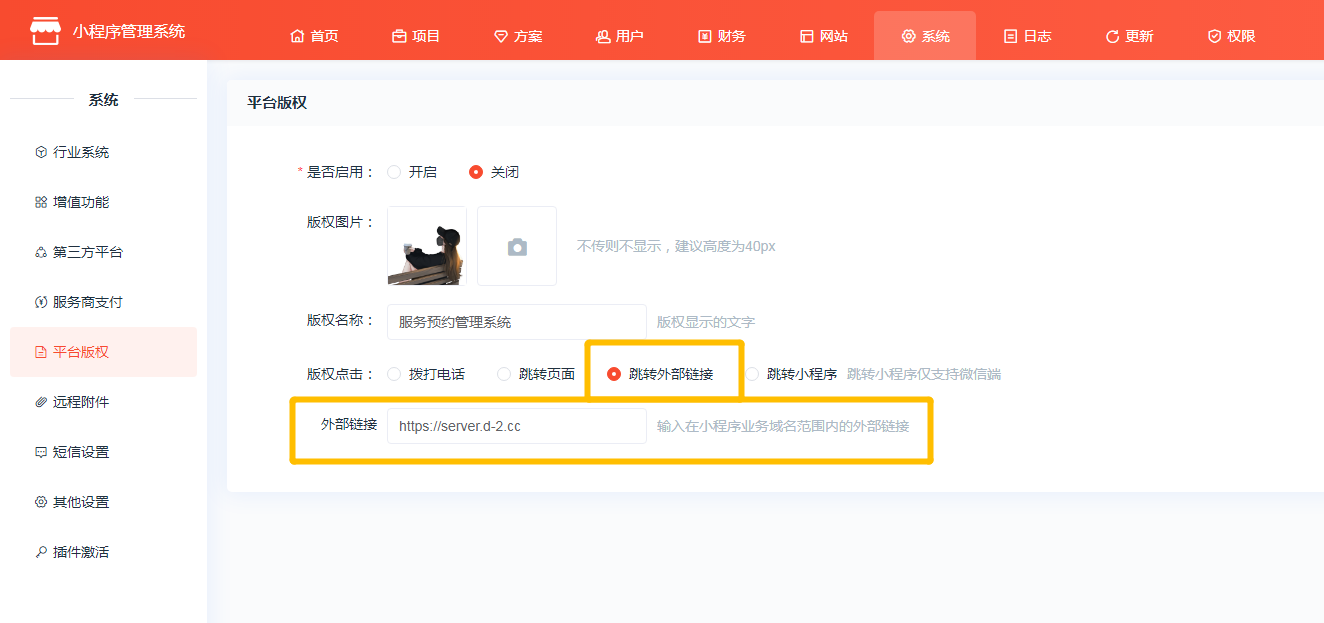Go to 平台版权 in sidebar
1324x623 pixels.
tap(103, 352)
